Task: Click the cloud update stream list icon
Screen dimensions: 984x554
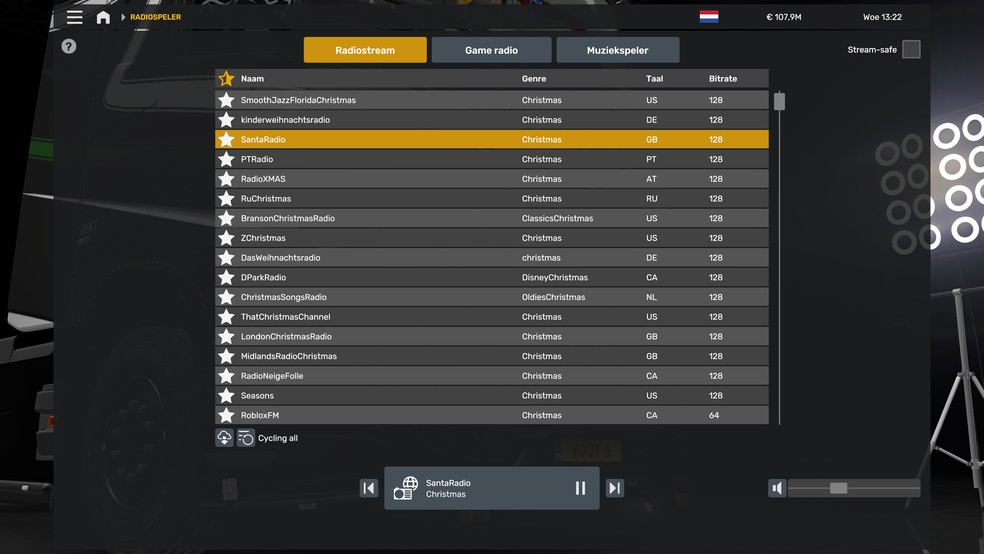Action: coord(225,438)
